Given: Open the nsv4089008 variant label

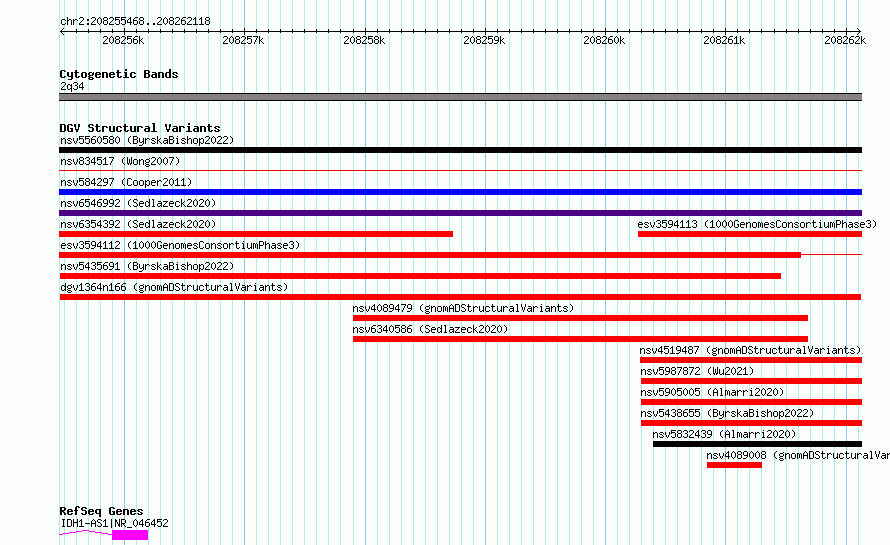Looking at the screenshot, I should coord(798,455).
